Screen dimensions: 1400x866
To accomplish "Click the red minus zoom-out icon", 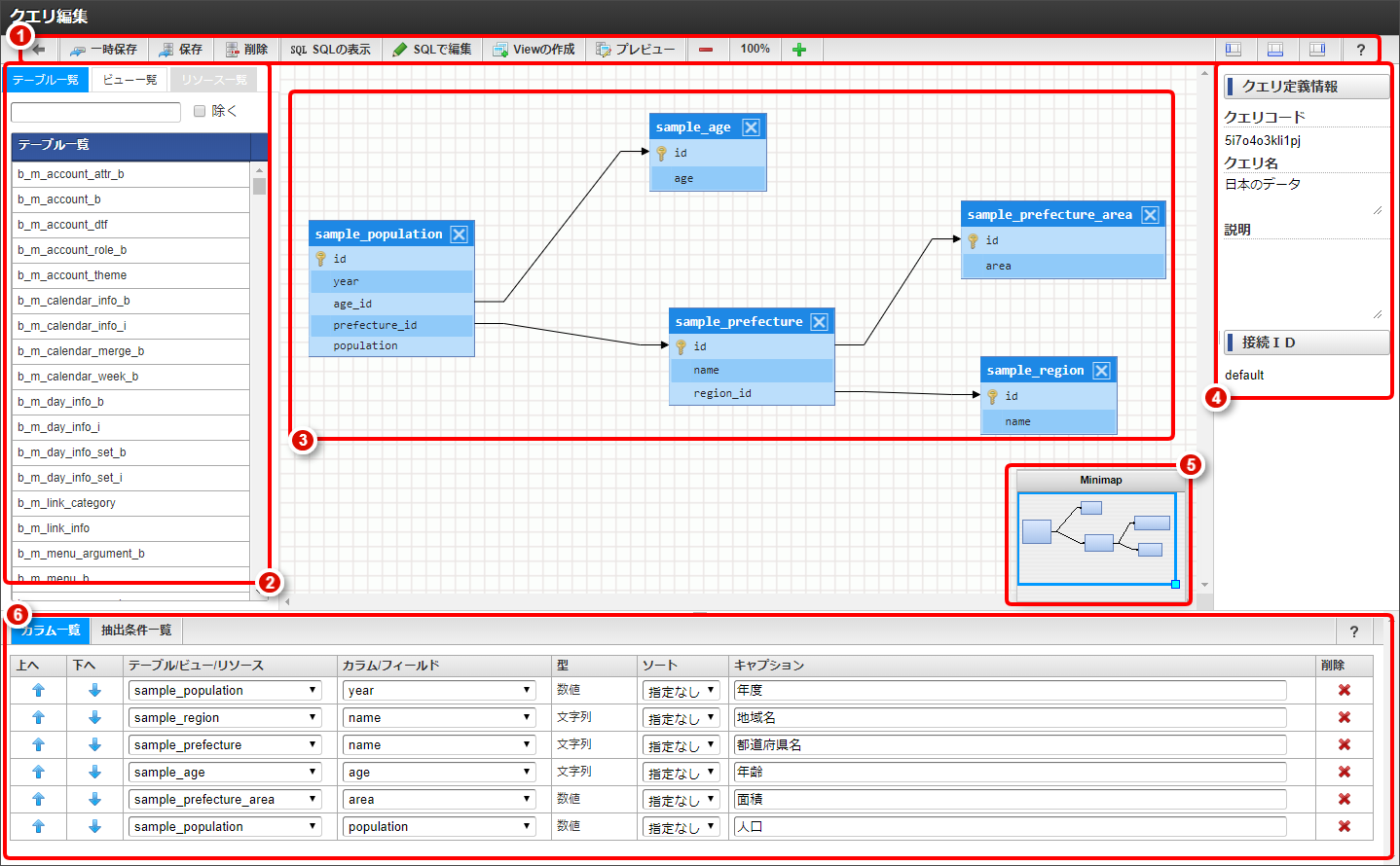I will pyautogui.click(x=706, y=50).
